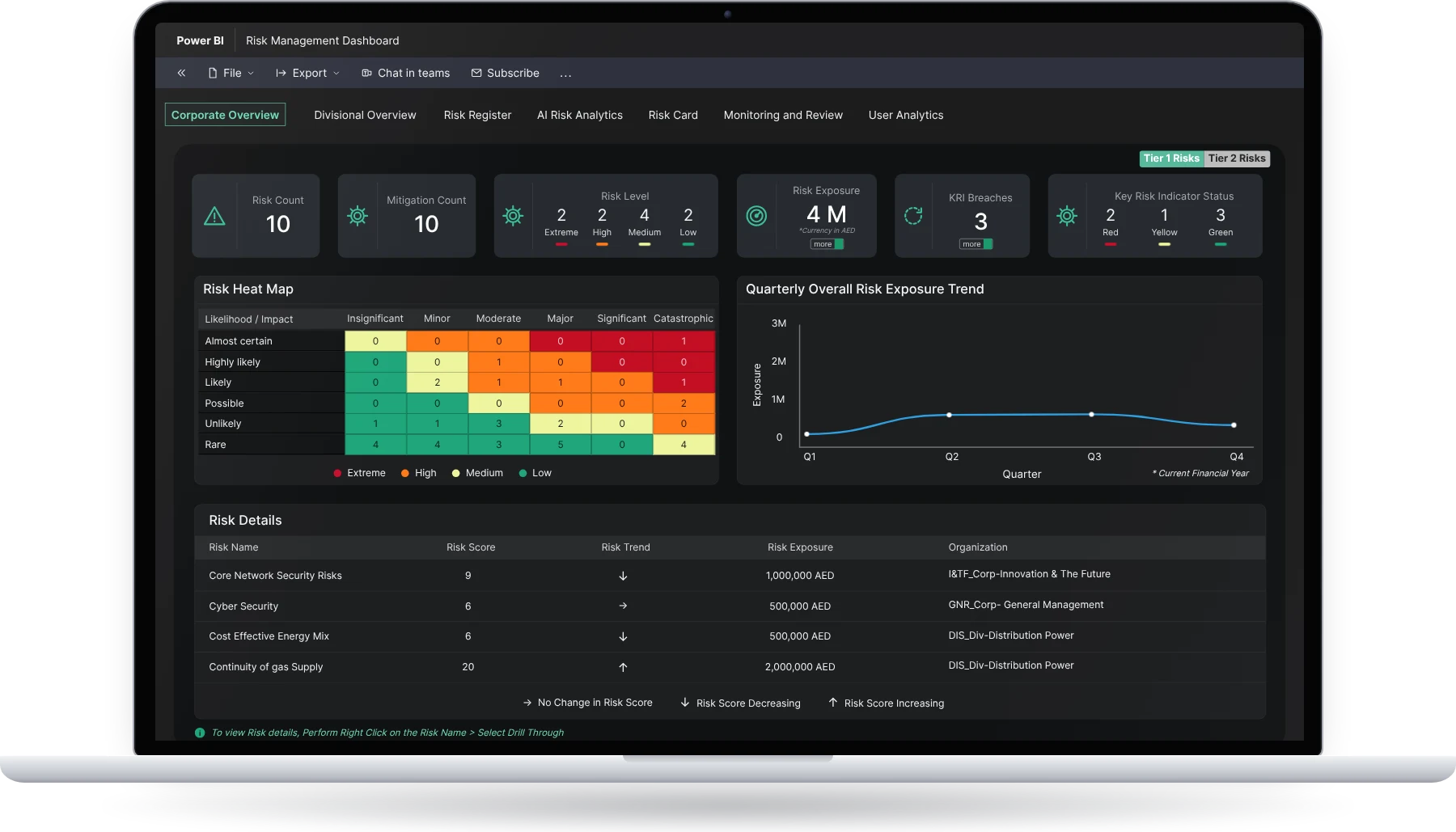Switch to Tier 1 Risks
This screenshot has height=832, width=1456.
coord(1171,158)
